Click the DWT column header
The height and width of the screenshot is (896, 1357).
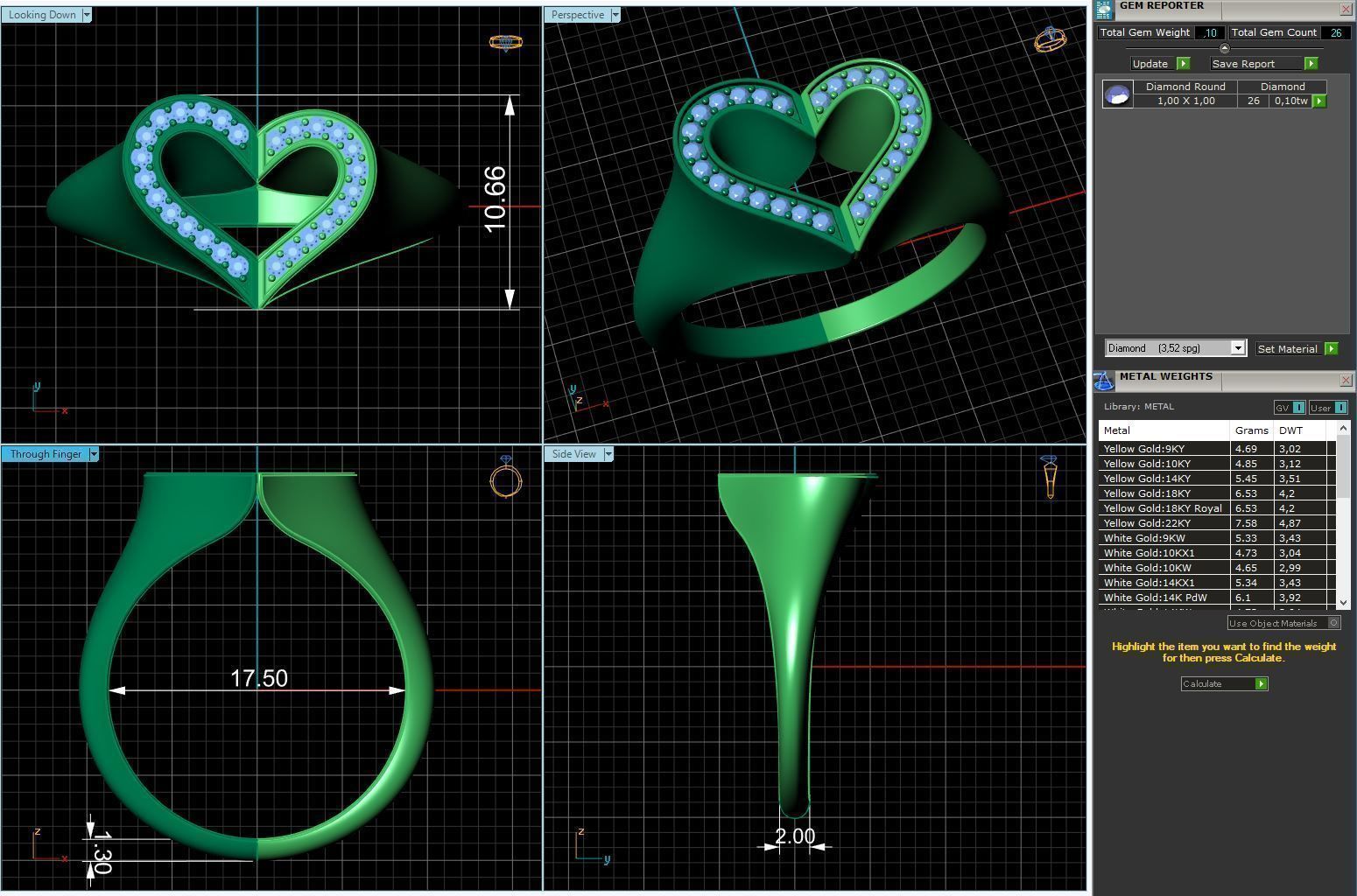(x=1300, y=430)
